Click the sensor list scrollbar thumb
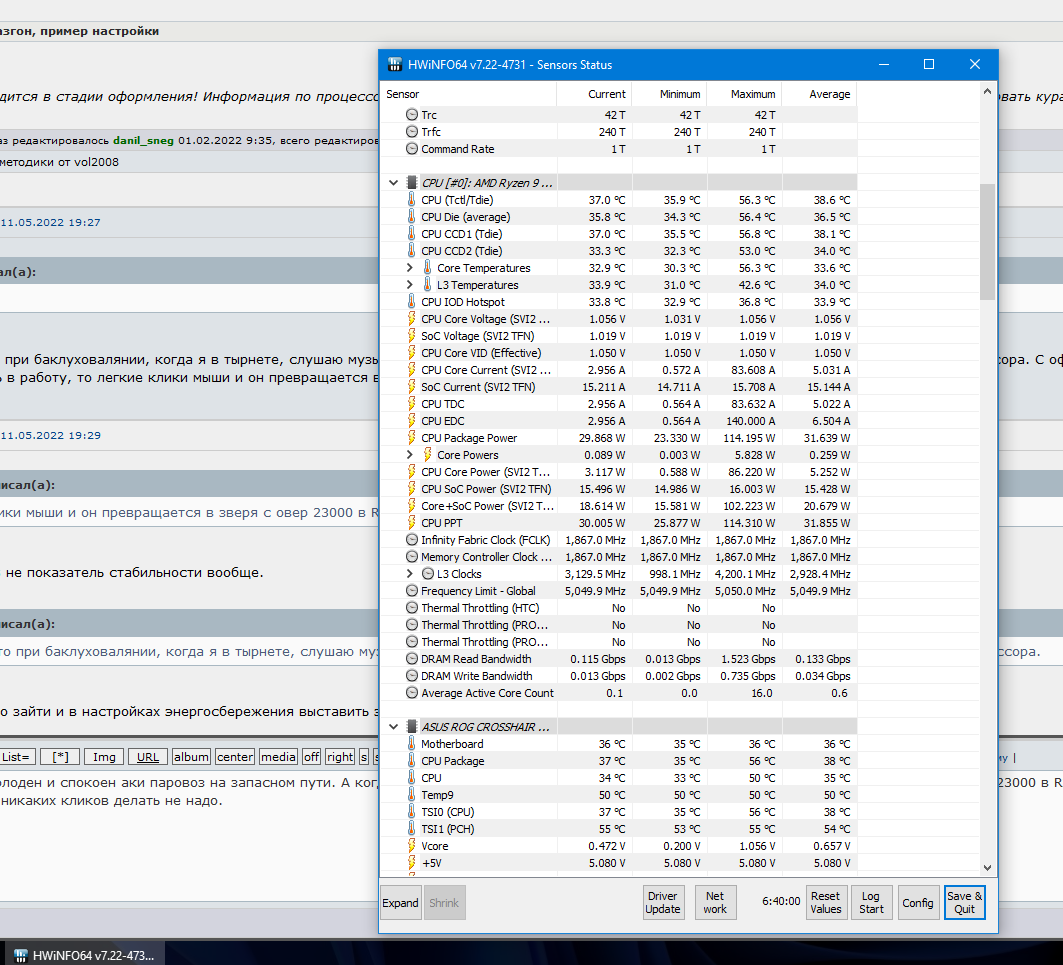Screen dimensions: 1063x965 pos(987,241)
